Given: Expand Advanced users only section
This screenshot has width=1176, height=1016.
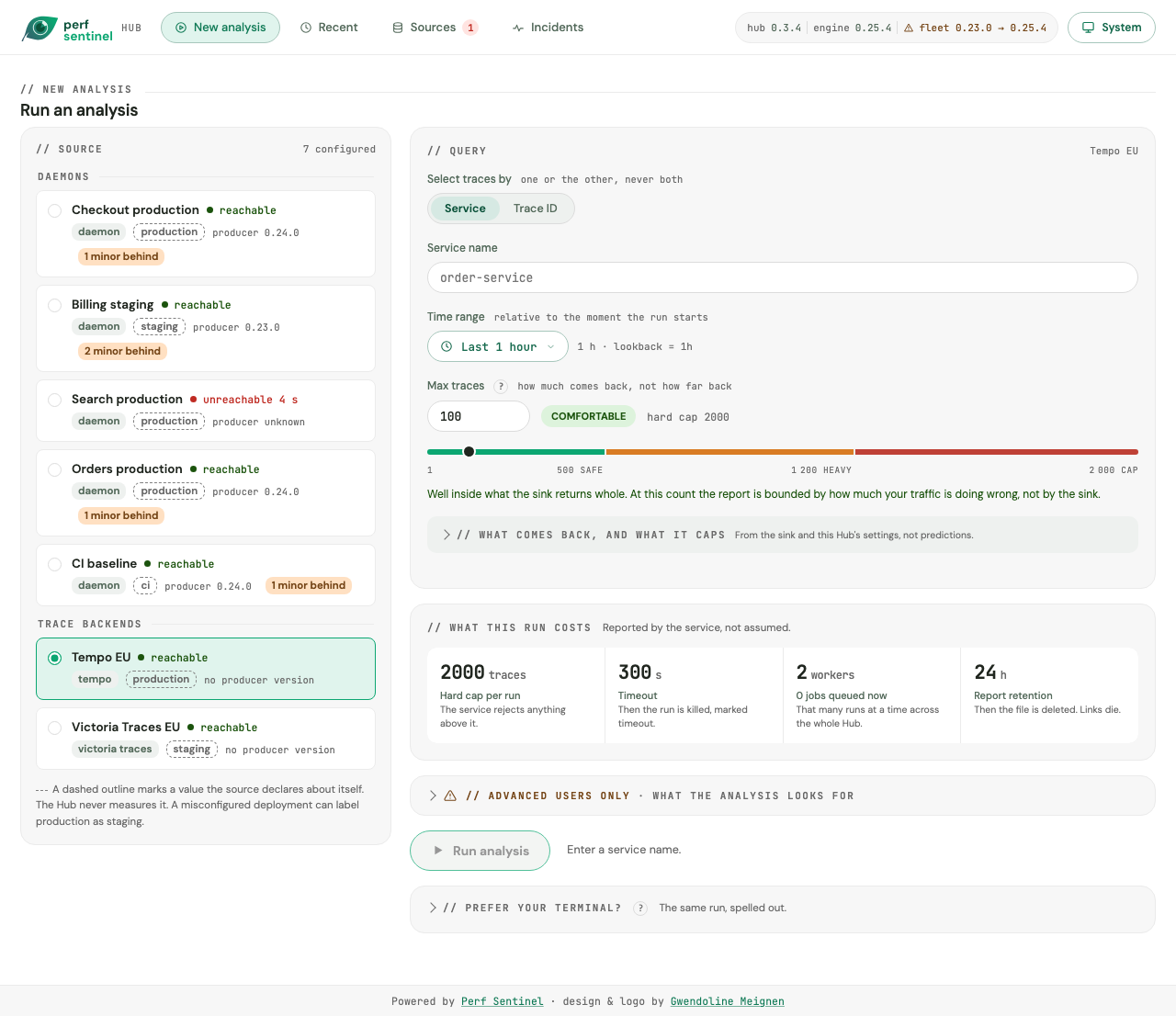Looking at the screenshot, I should (783, 796).
